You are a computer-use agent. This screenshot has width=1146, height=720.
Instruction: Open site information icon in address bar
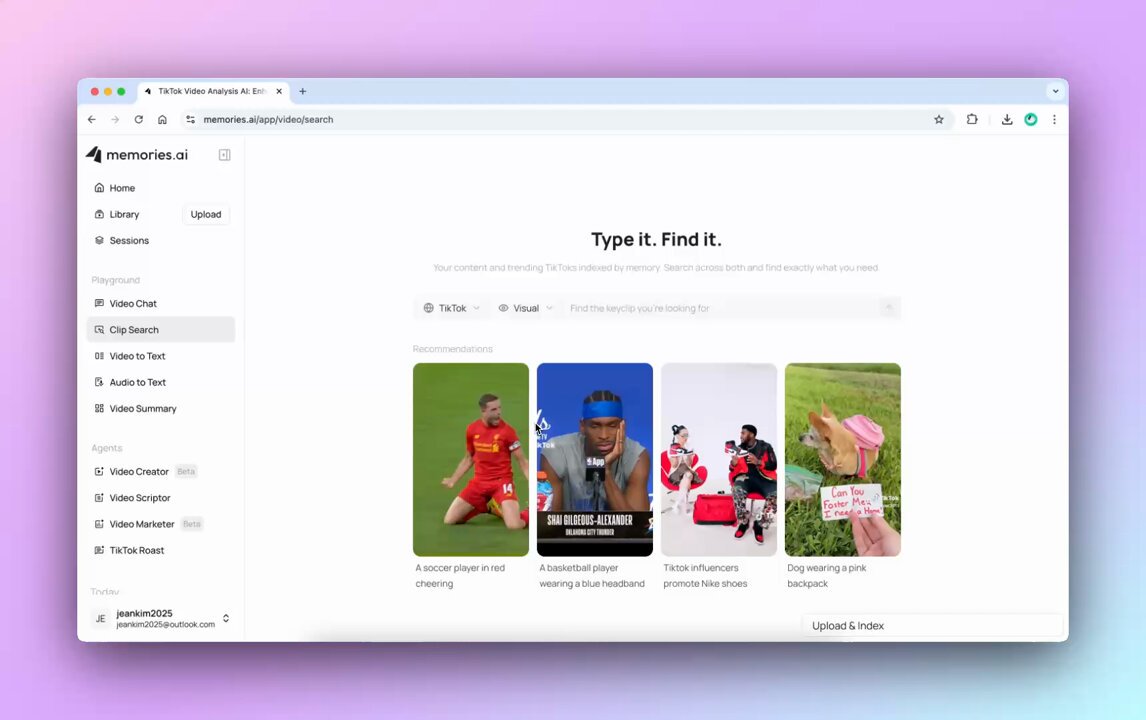tap(190, 119)
